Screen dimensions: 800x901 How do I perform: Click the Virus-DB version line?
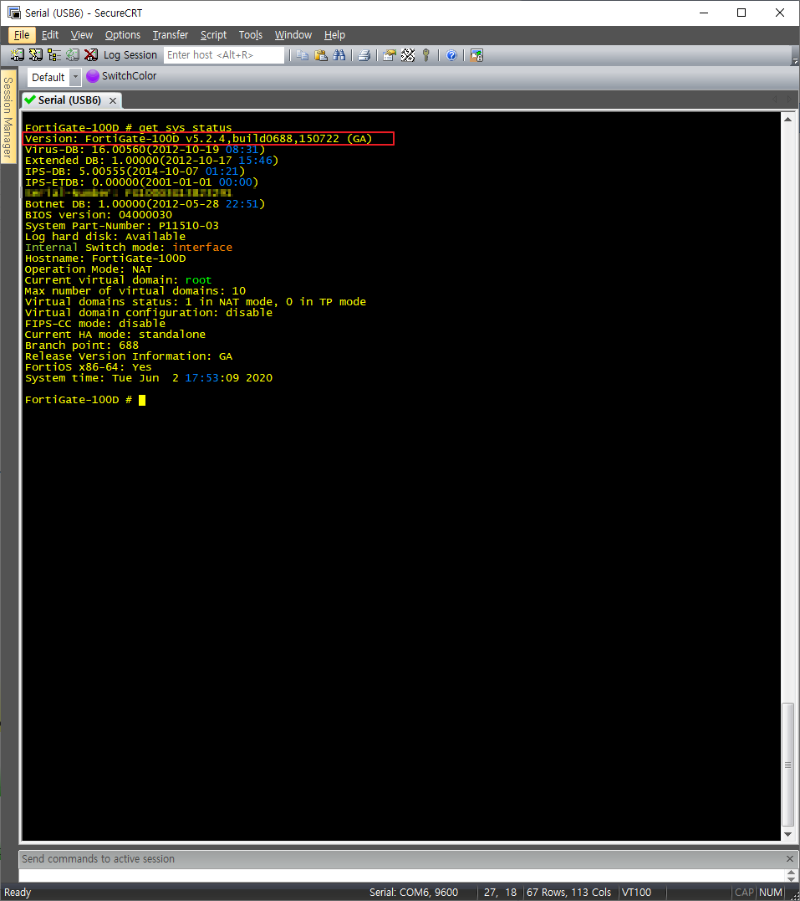[x=145, y=149]
